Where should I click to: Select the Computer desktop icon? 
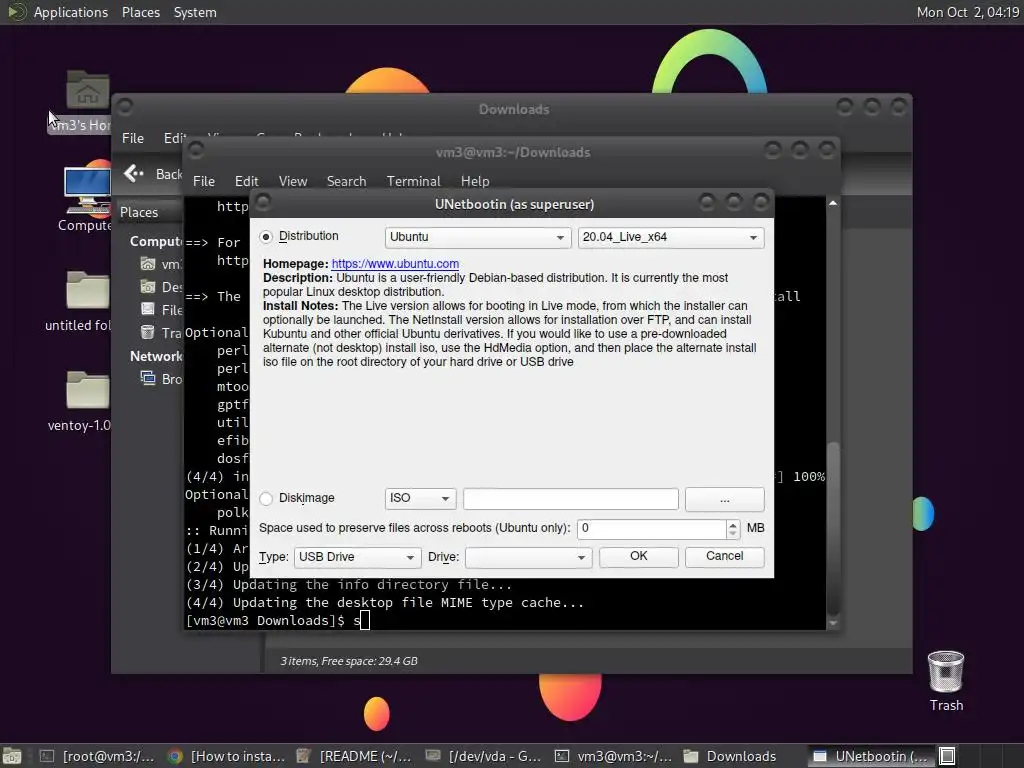tap(88, 196)
